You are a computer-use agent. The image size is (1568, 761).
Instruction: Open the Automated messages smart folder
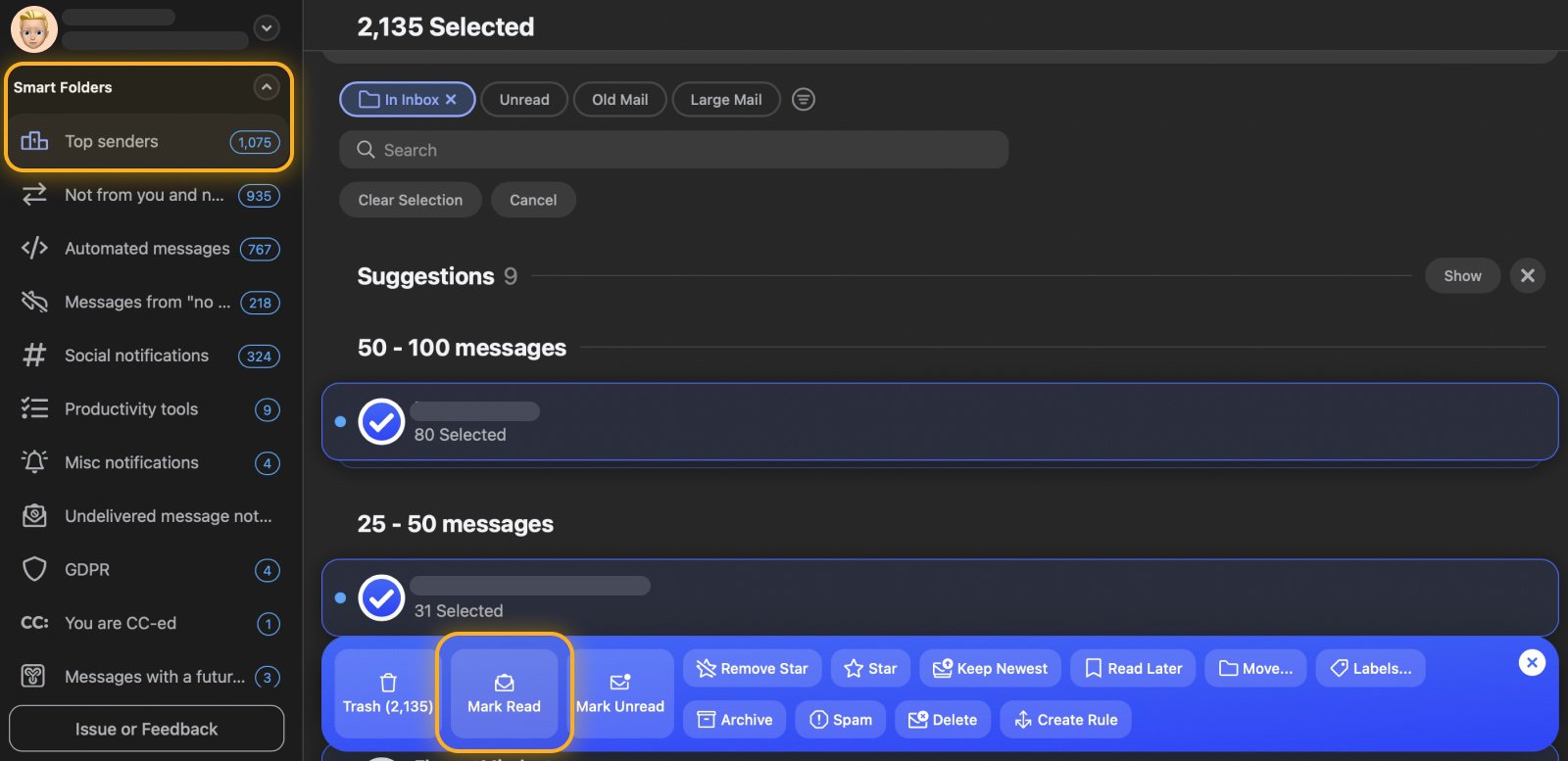pyautogui.click(x=147, y=249)
